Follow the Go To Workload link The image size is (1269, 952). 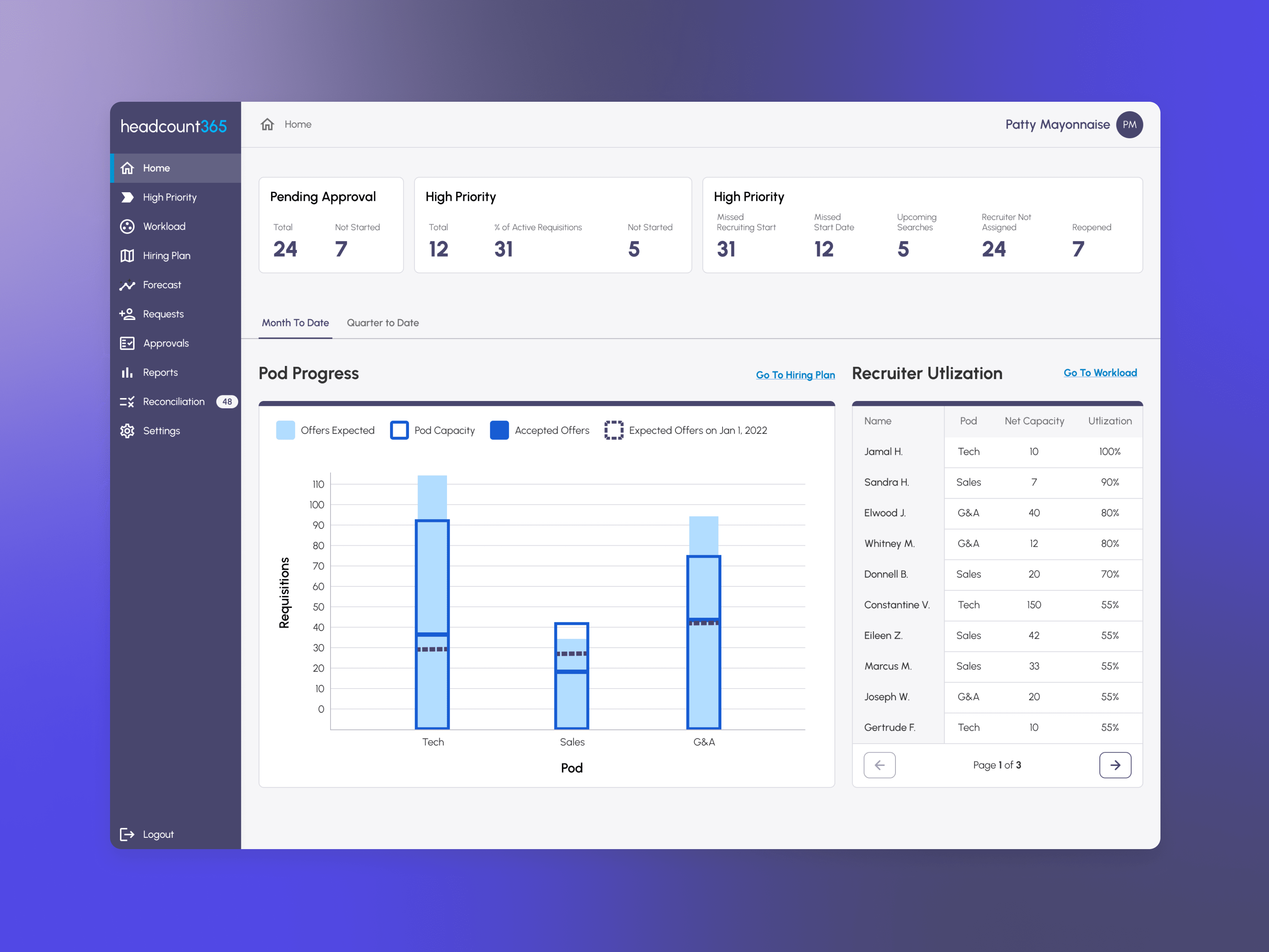(x=1100, y=373)
